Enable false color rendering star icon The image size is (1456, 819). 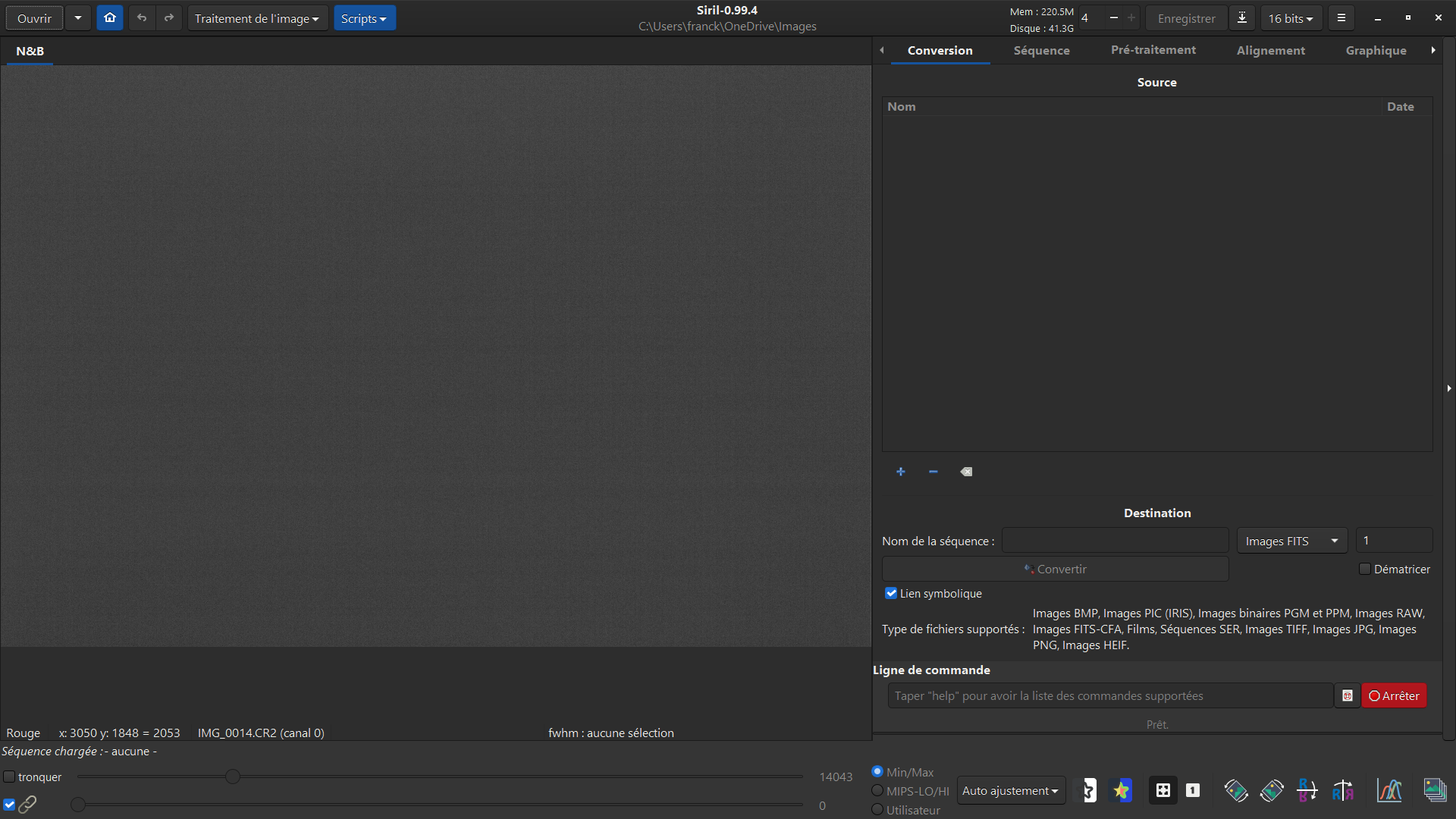click(1122, 791)
